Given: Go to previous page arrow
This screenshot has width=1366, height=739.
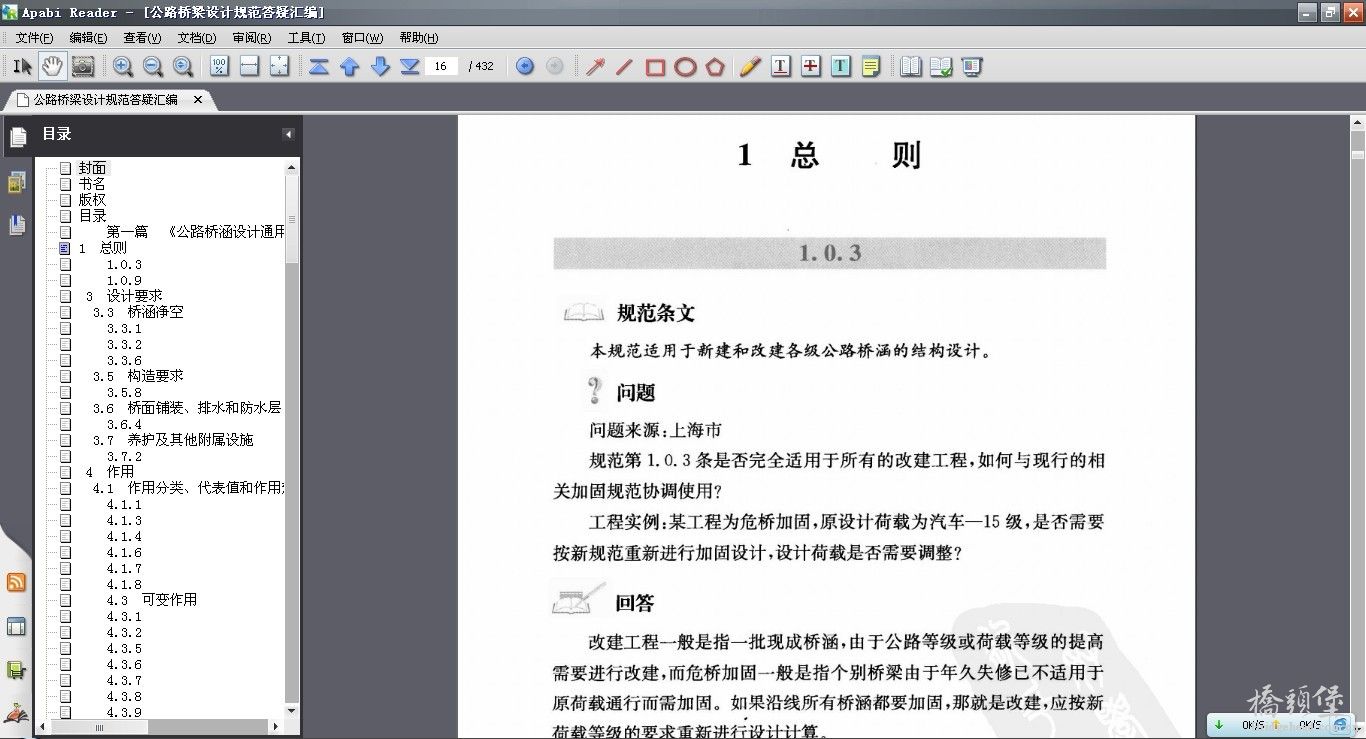Looking at the screenshot, I should tap(349, 66).
